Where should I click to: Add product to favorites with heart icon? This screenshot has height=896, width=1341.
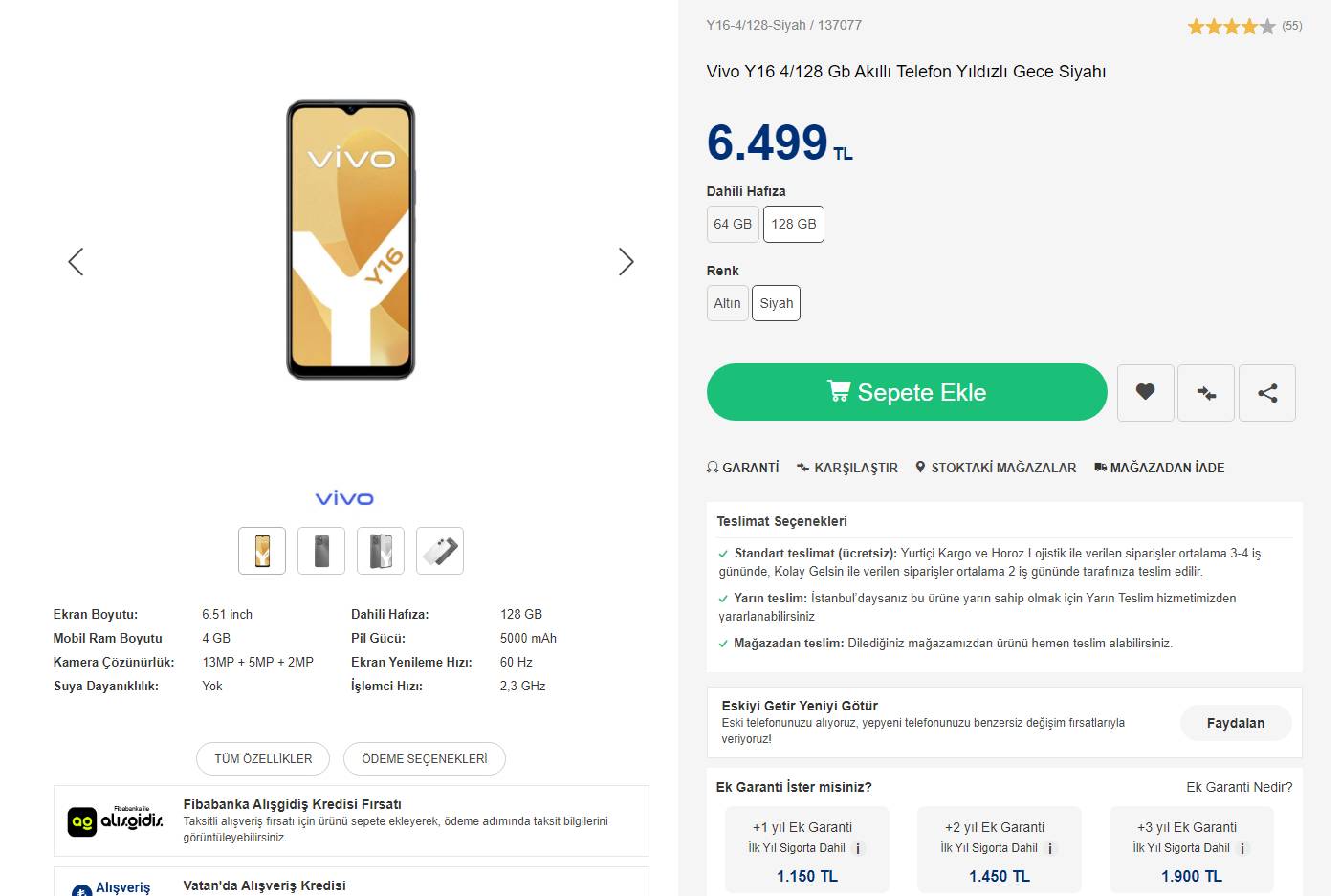pos(1145,392)
